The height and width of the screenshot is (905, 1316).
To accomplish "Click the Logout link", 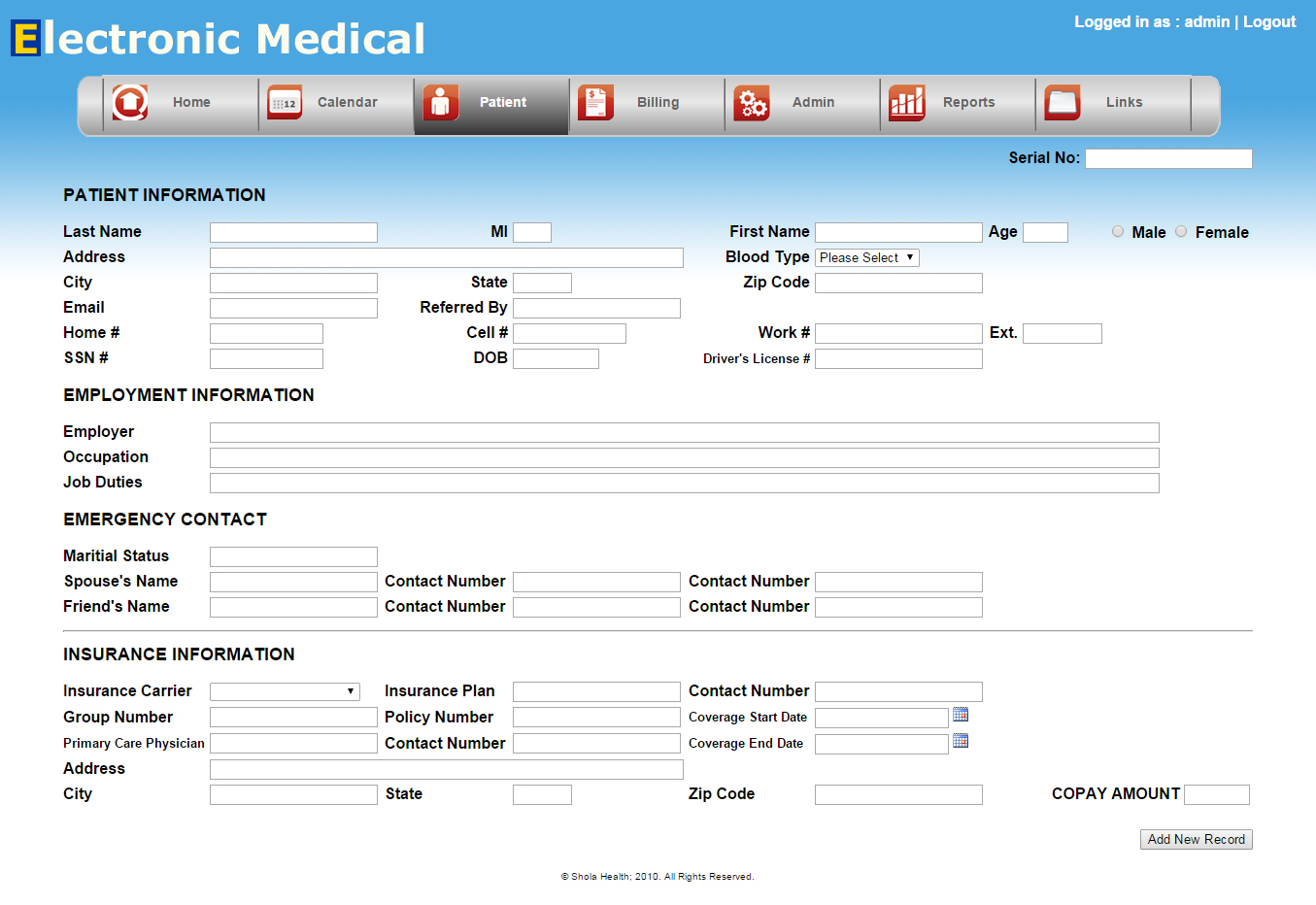I will coord(1269,21).
